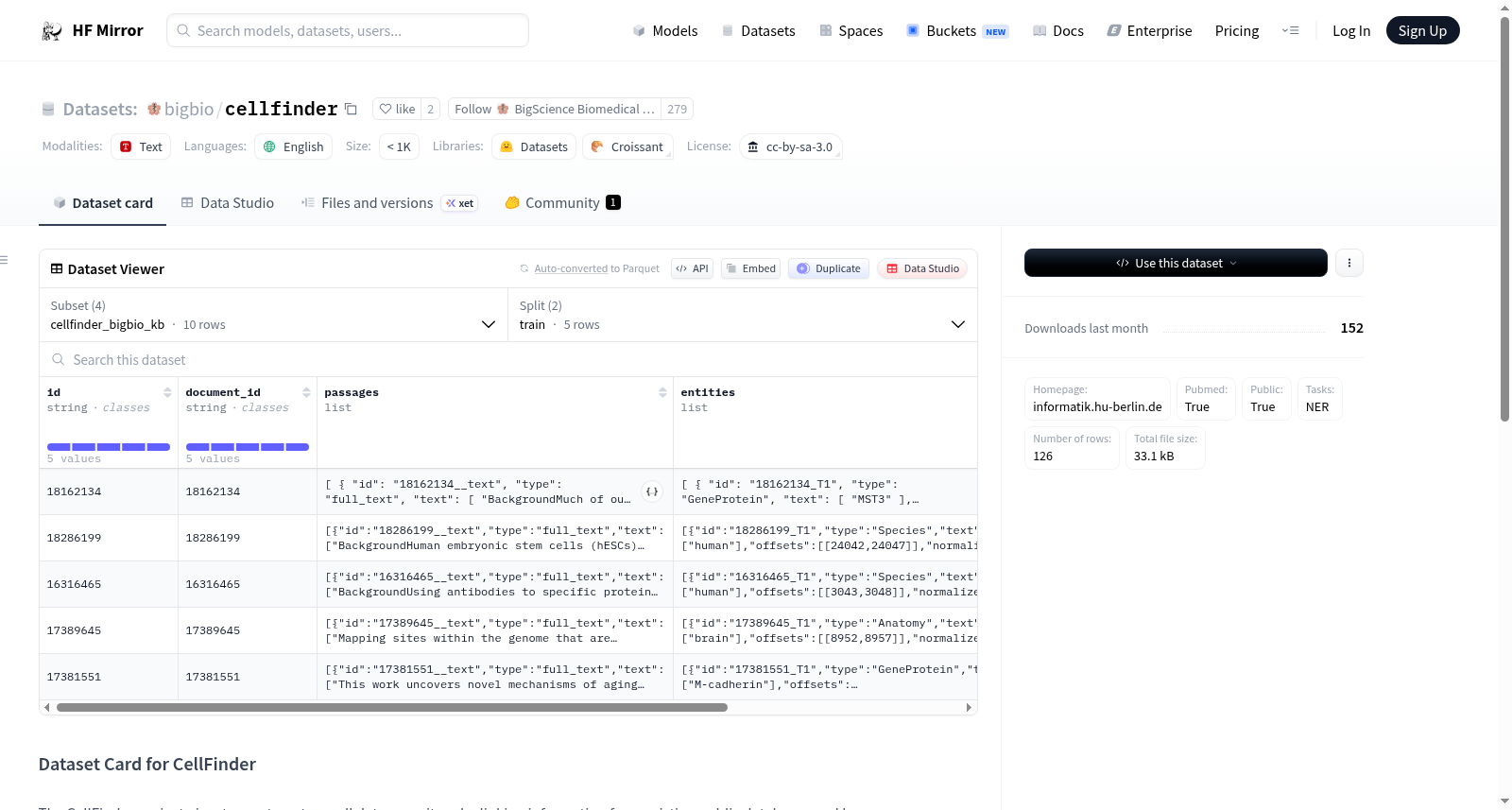This screenshot has height=810, width=1512.
Task: Click the Text modality tag
Action: (x=141, y=146)
